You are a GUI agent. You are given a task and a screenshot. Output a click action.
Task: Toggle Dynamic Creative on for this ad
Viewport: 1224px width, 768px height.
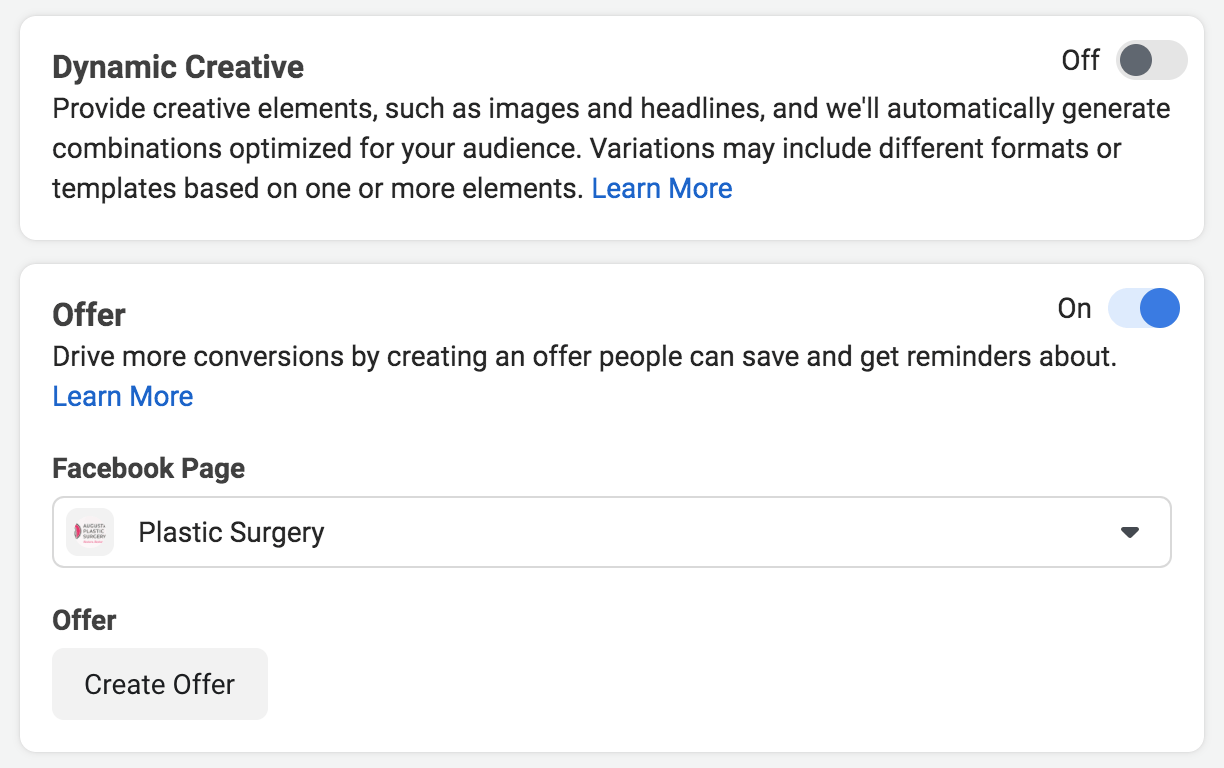coord(1150,60)
